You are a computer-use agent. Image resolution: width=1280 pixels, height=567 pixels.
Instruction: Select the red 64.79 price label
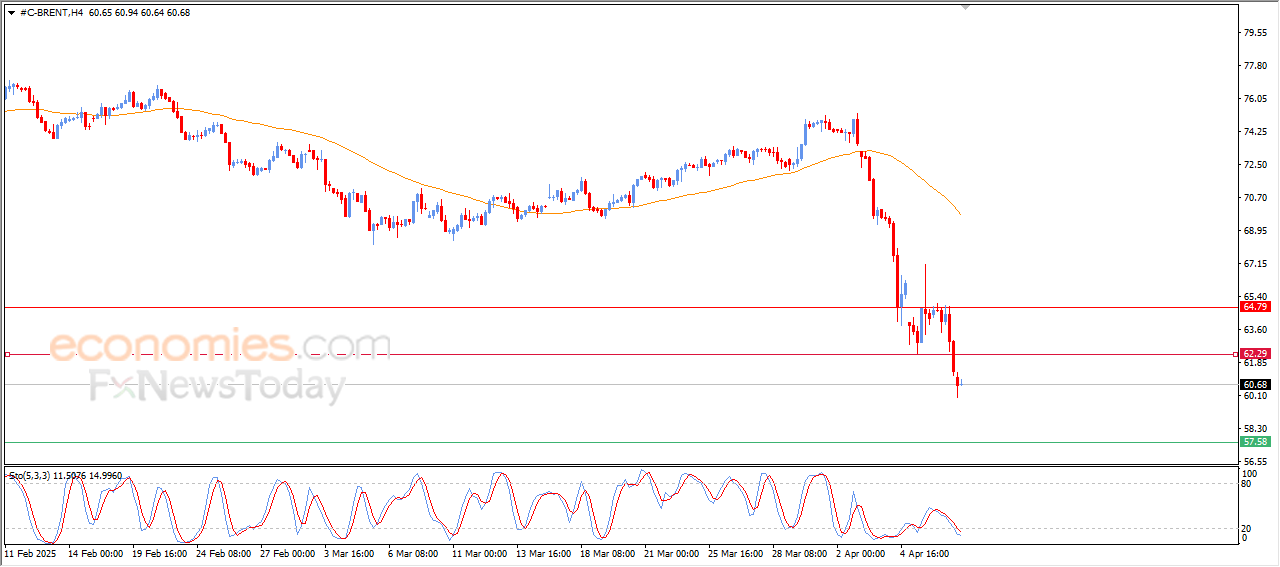click(x=1255, y=307)
